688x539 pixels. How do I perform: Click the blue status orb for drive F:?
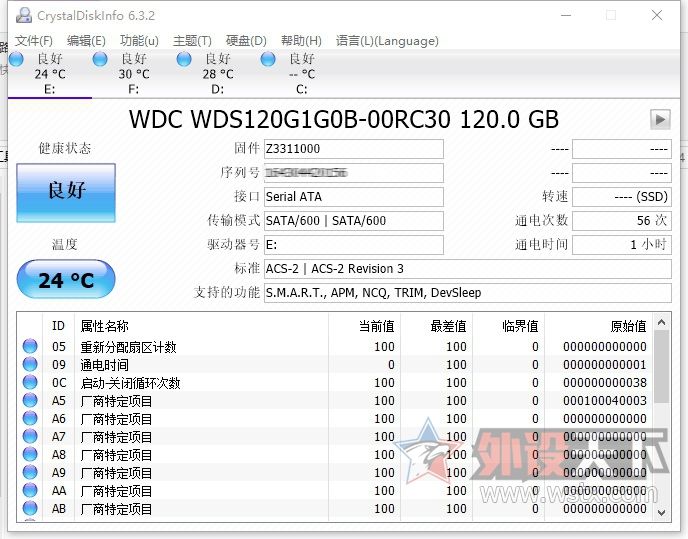(x=100, y=59)
